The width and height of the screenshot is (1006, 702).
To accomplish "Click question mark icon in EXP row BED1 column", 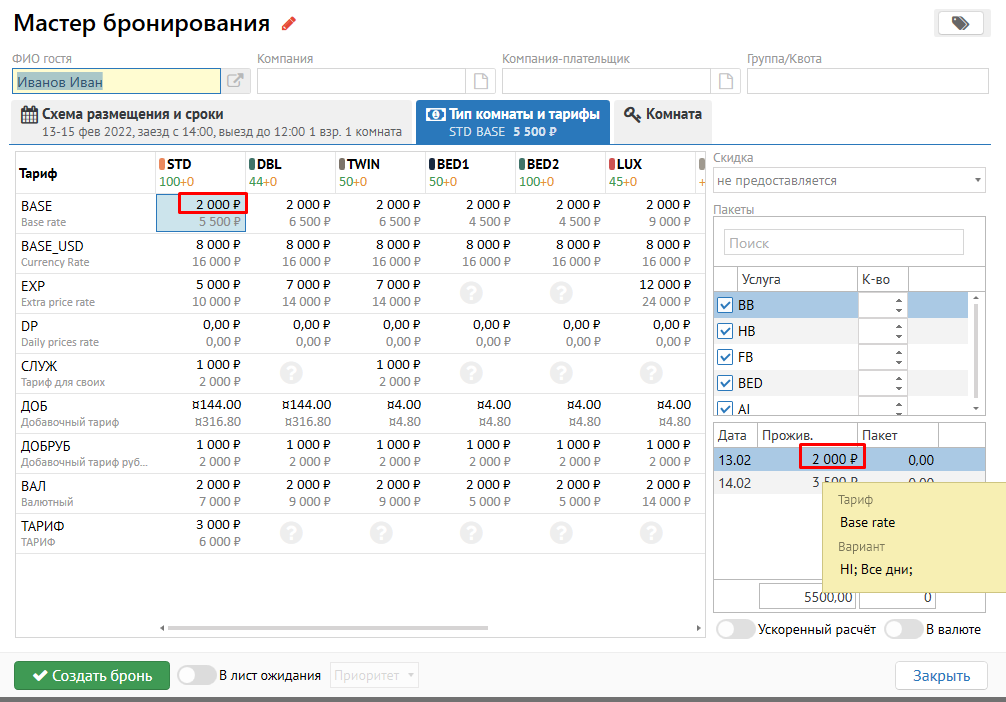I will 471,293.
